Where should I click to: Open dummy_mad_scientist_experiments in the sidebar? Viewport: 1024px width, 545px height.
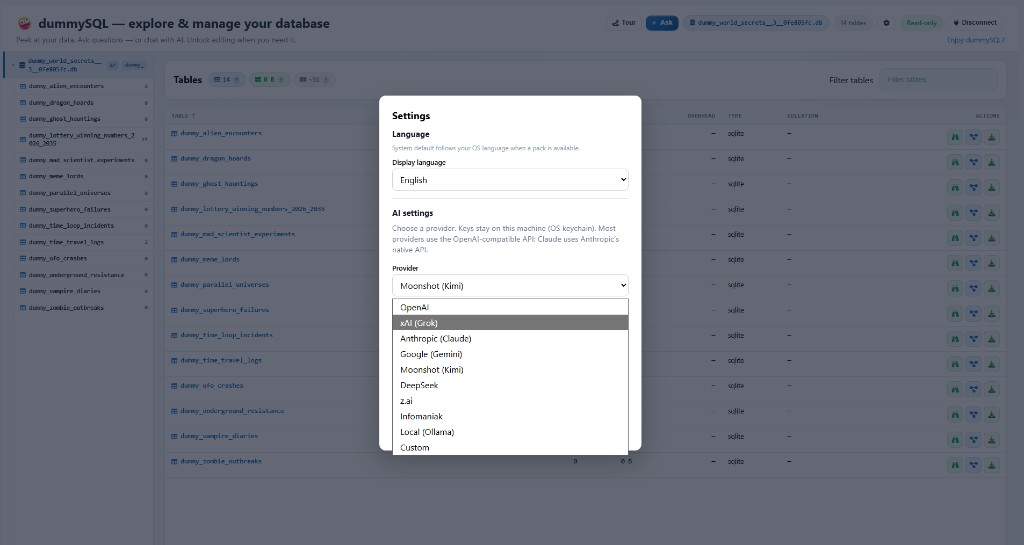pos(84,160)
